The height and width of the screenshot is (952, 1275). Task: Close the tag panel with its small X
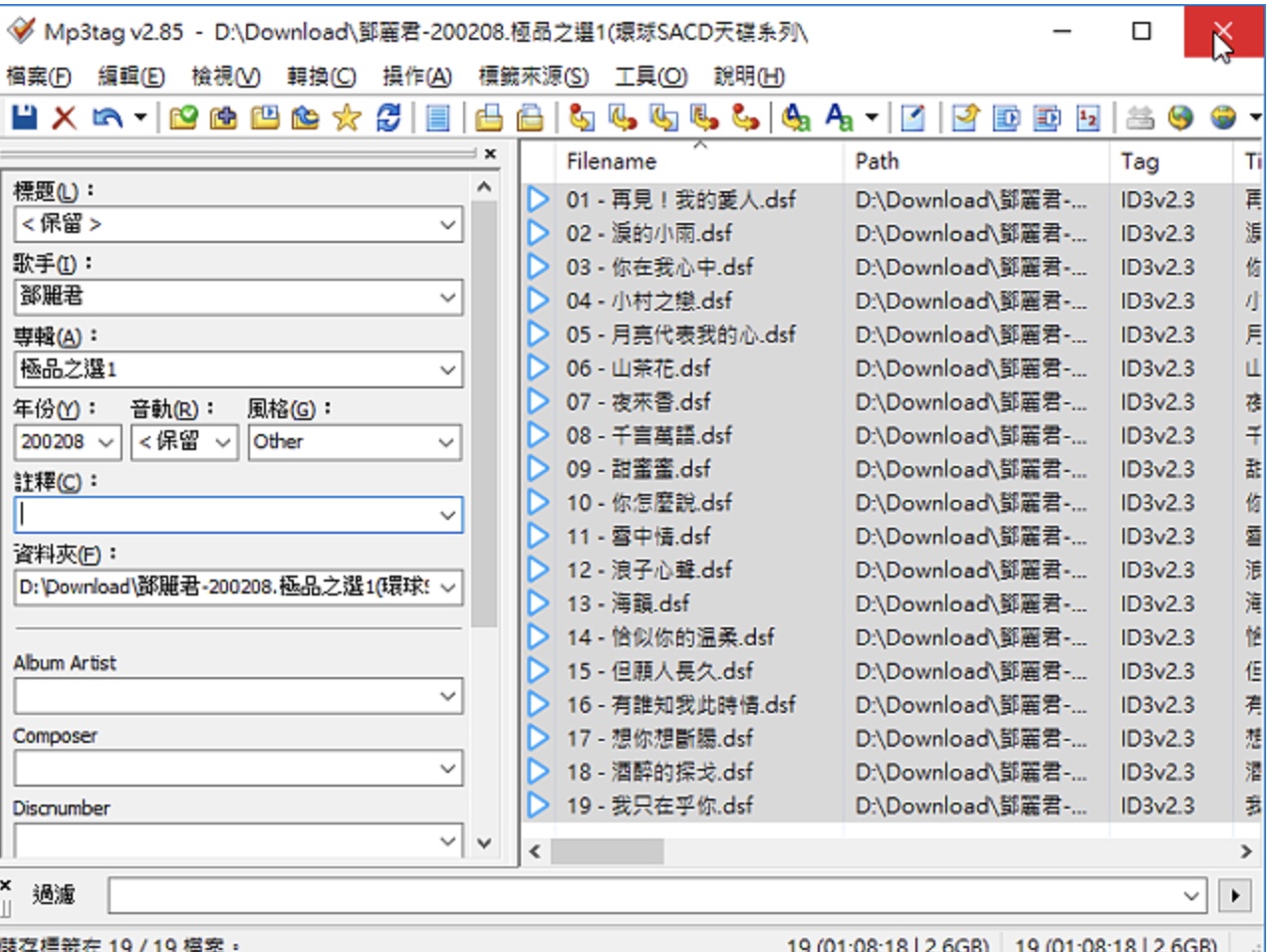[x=490, y=154]
